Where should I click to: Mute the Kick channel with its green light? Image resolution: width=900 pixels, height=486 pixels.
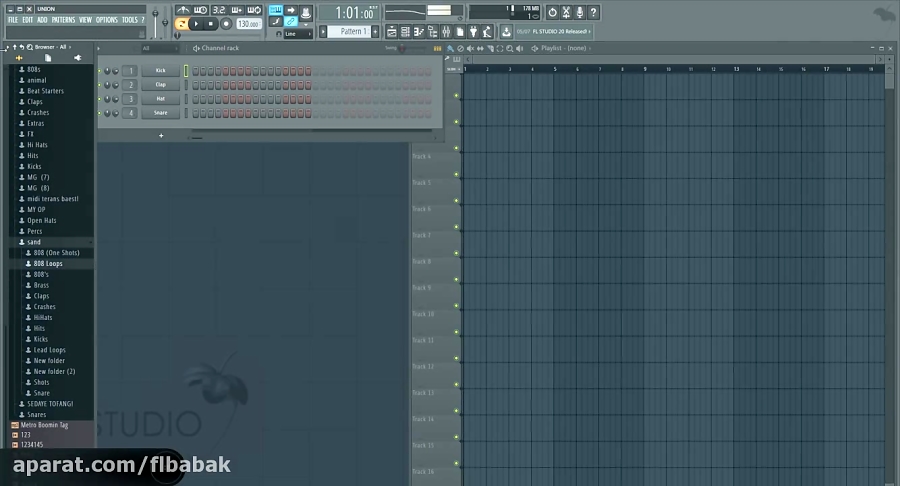[x=100, y=71]
